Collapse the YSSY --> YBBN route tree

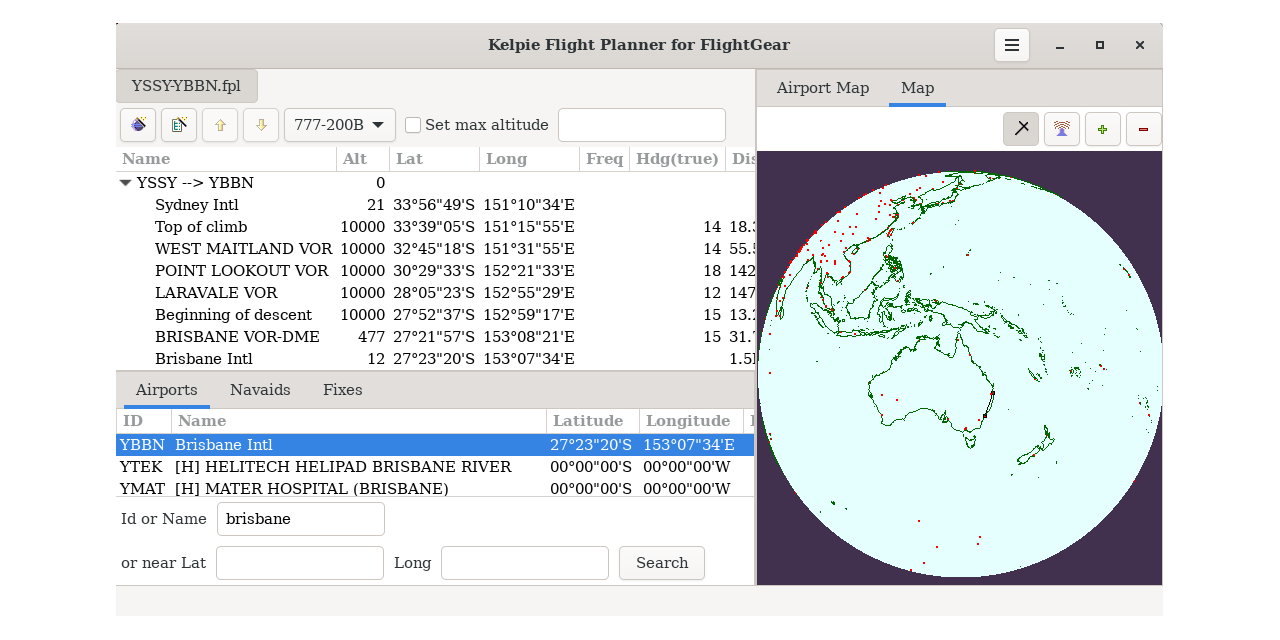coord(126,183)
